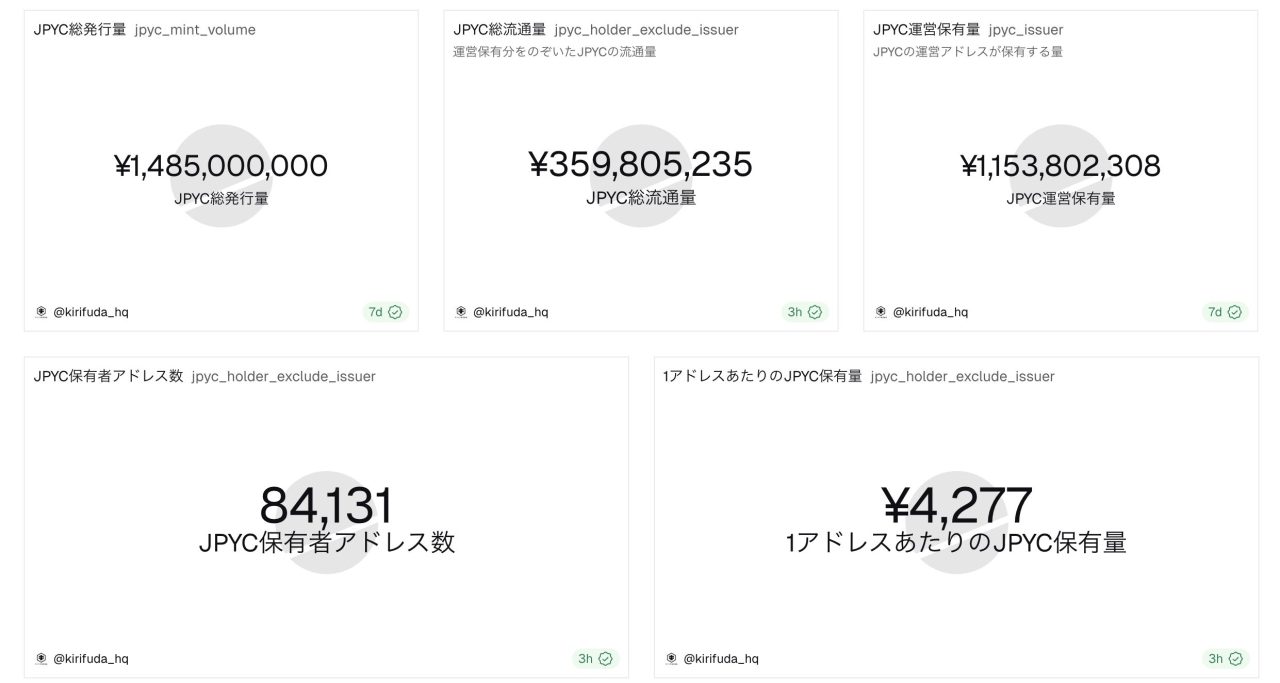
Task: Click the check icon in JPYC総流通量 panel
Action: pos(815,312)
